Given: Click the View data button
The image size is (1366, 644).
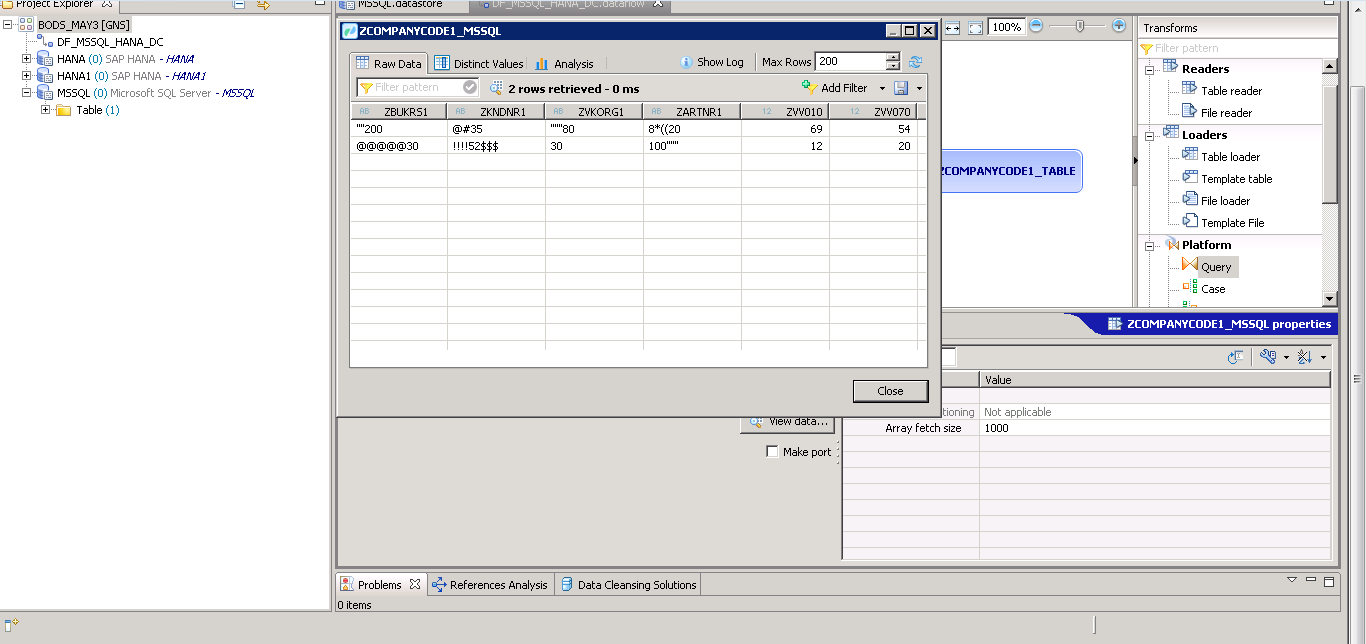Looking at the screenshot, I should point(787,421).
